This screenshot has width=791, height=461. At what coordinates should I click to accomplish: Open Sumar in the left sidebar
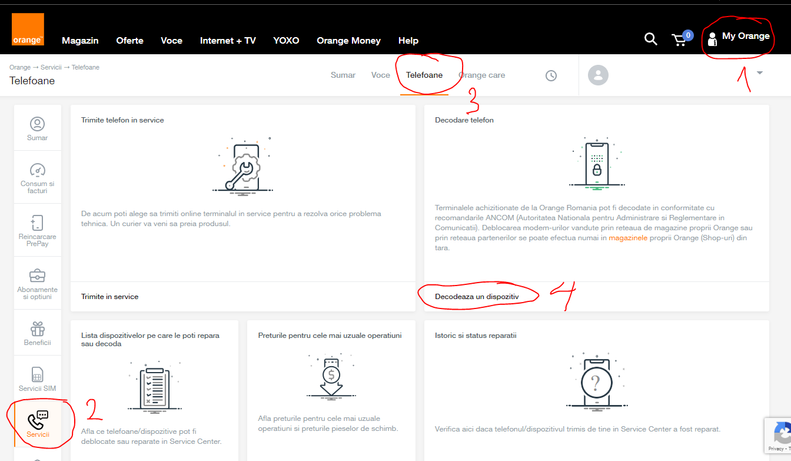click(x=37, y=129)
